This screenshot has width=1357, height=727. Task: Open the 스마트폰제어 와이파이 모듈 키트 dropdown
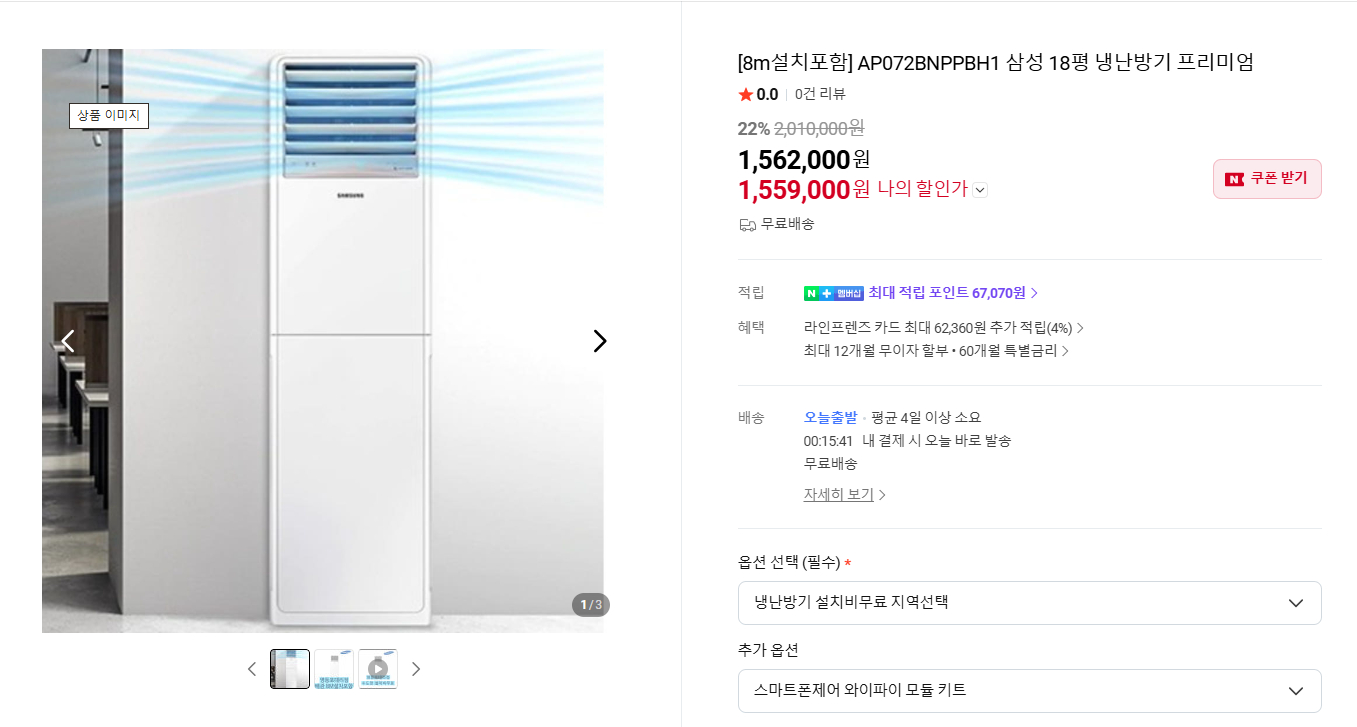click(1029, 690)
